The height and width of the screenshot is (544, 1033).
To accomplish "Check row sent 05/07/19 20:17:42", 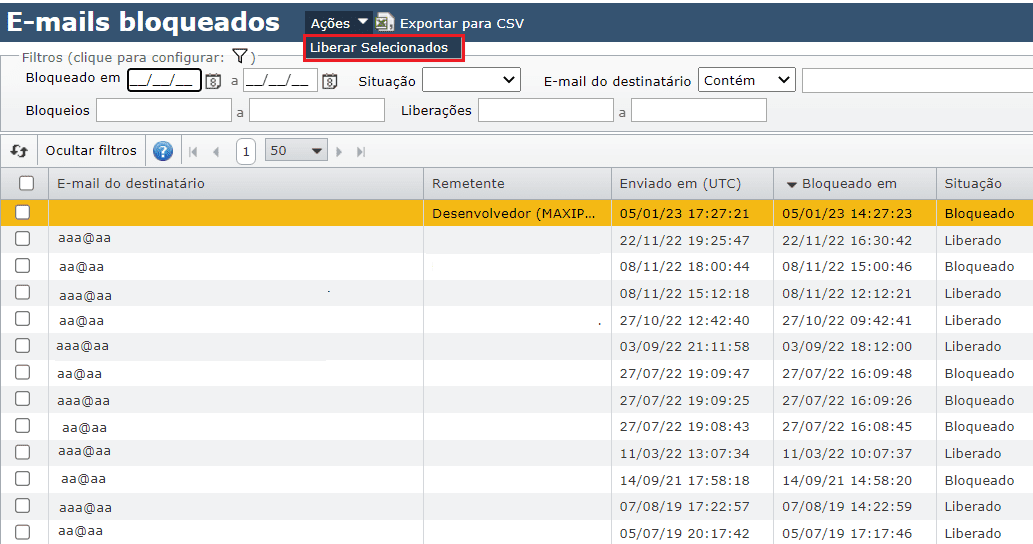I will pos(22,532).
